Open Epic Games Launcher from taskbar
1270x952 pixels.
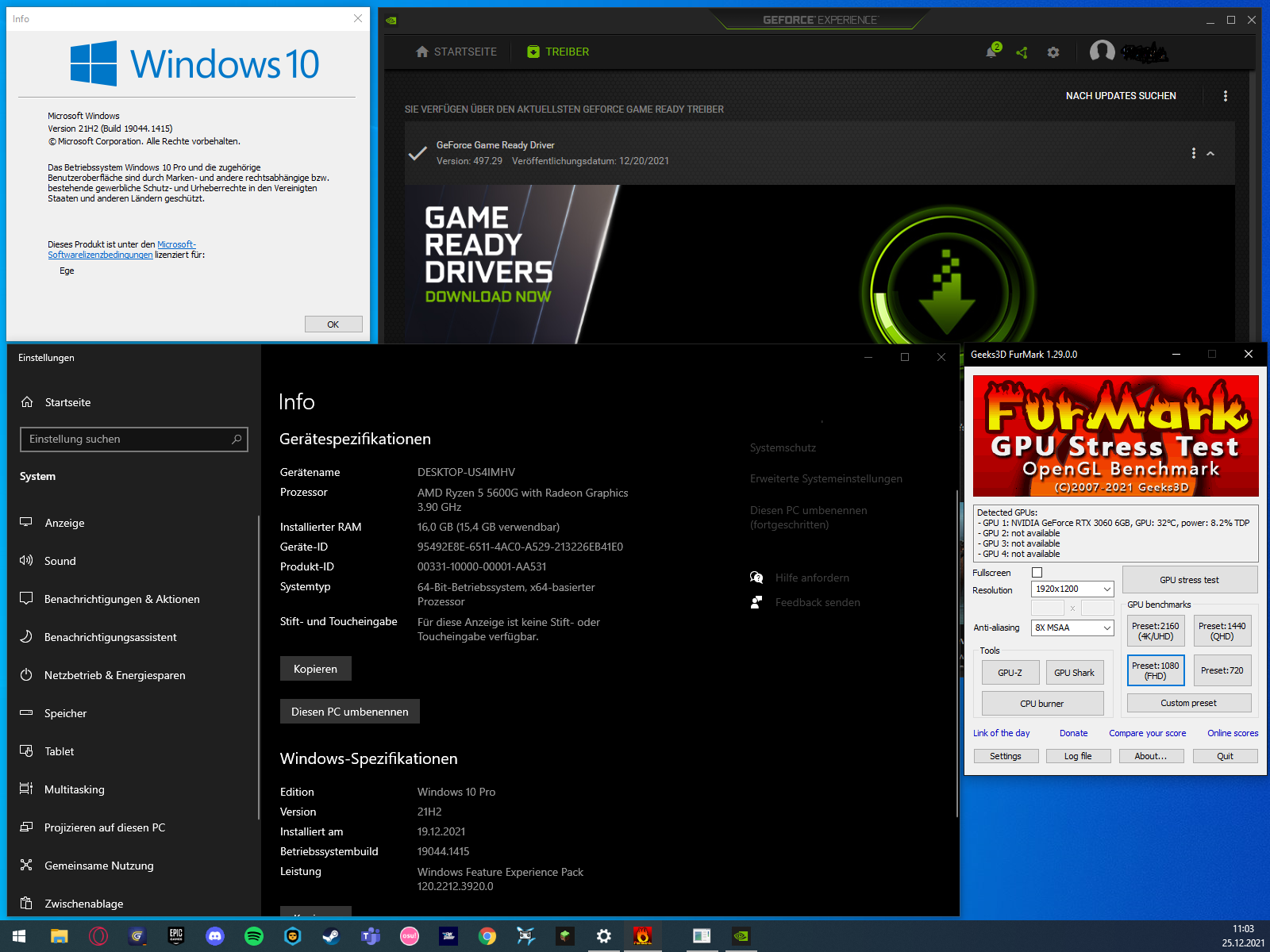coord(176,936)
